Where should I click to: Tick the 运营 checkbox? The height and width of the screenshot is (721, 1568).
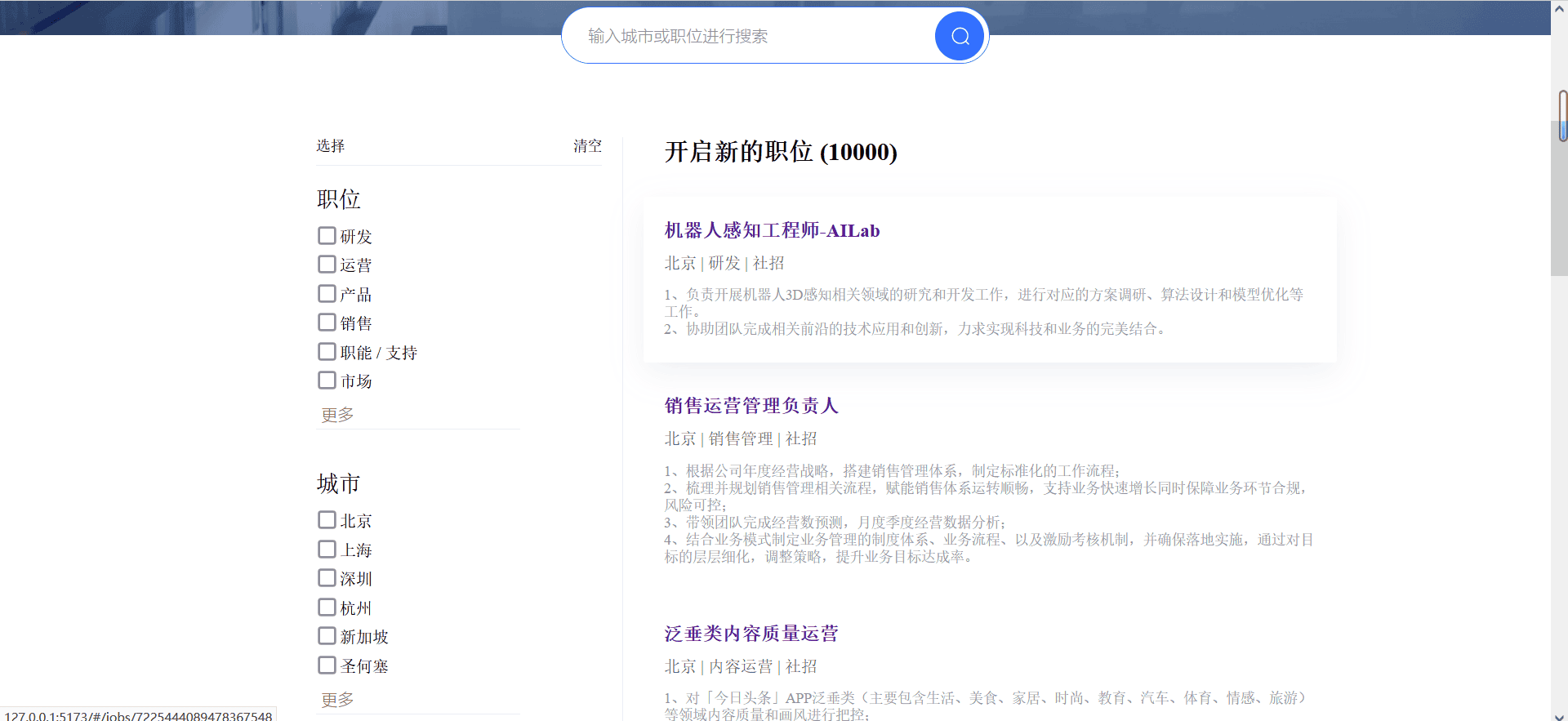[x=327, y=265]
